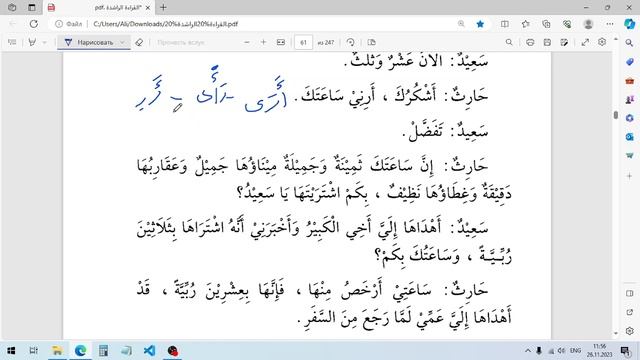The height and width of the screenshot is (360, 640).
Task: Toggle the Нарисовать draw tool
Action: tap(89, 42)
